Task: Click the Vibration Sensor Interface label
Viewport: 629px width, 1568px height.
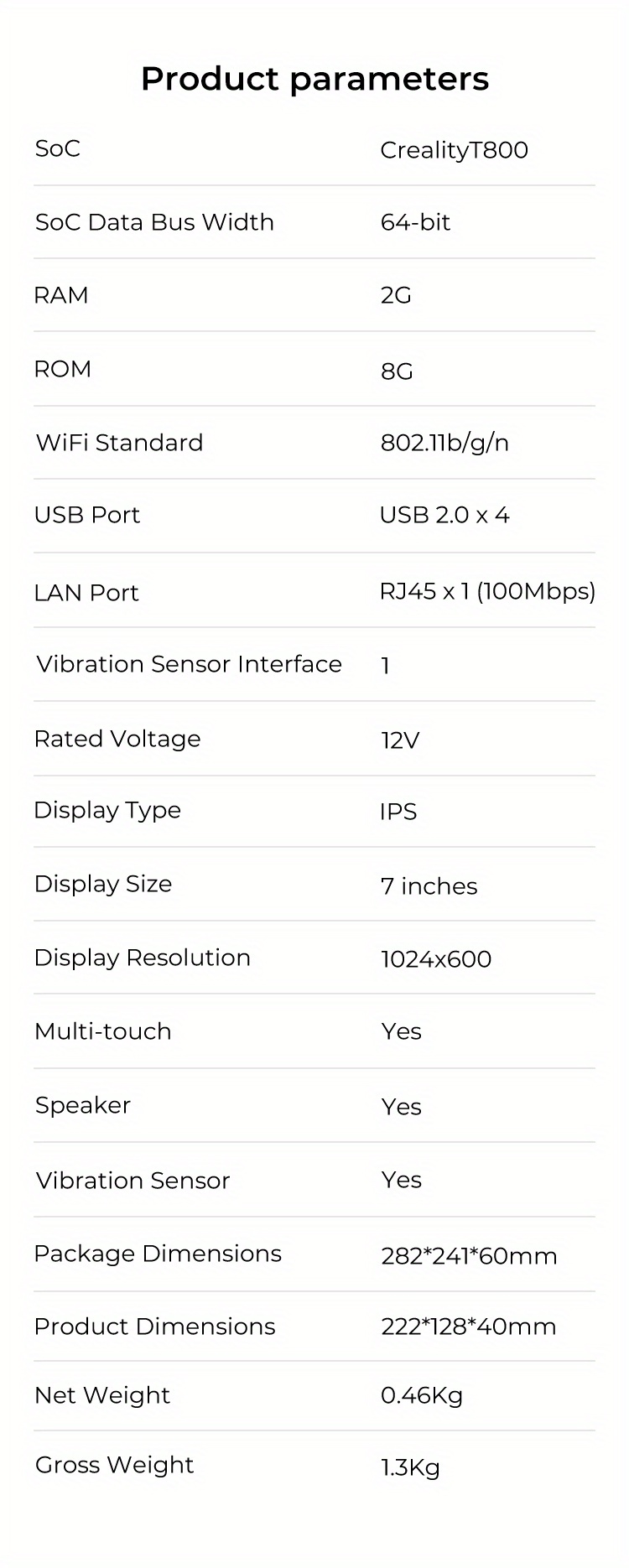Action: 189,664
